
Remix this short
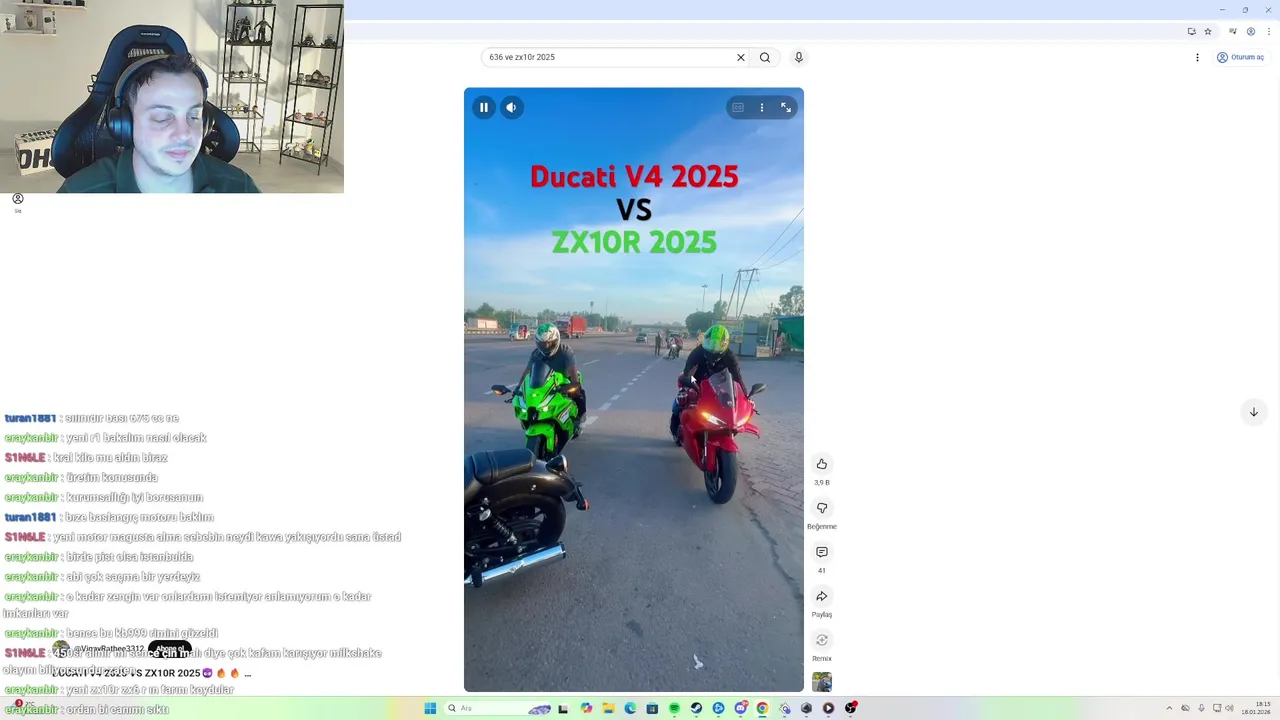(822, 640)
